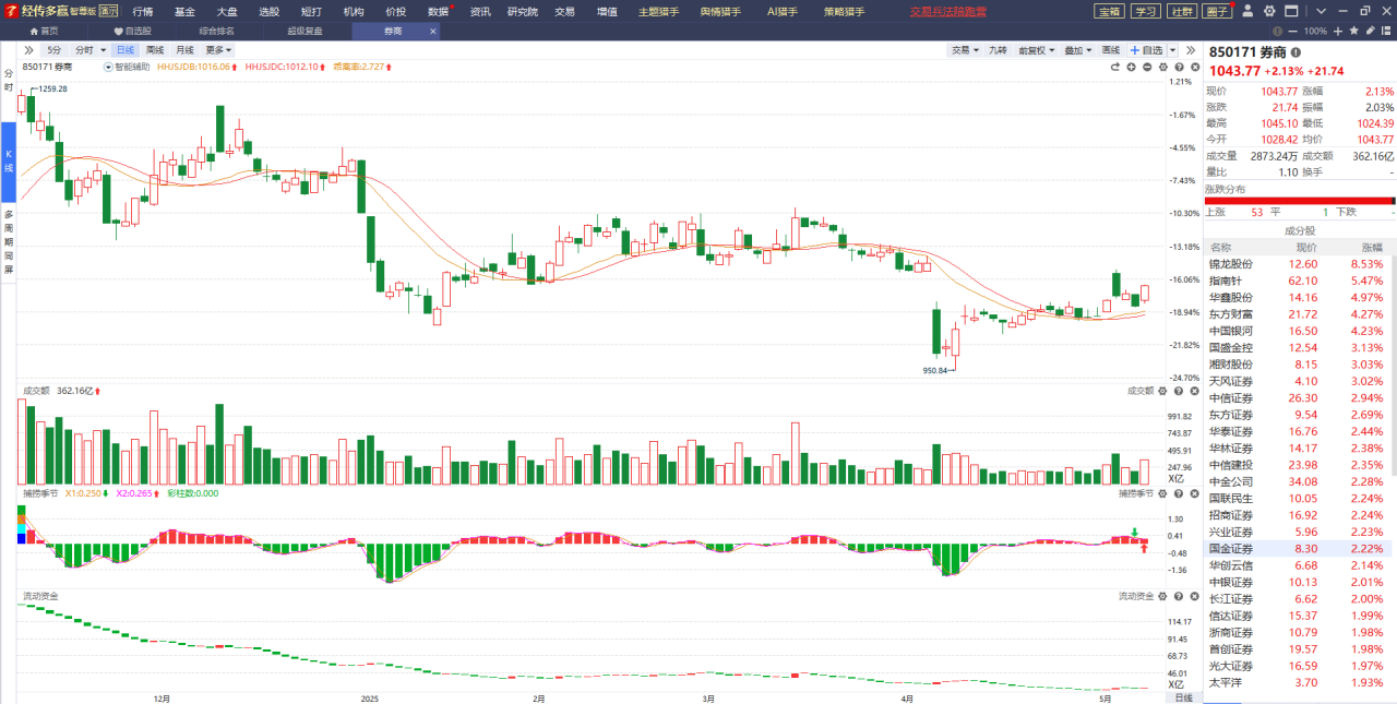This screenshot has height=704, width=1397.
Task: Go to 首页 home tab
Action: pos(44,31)
